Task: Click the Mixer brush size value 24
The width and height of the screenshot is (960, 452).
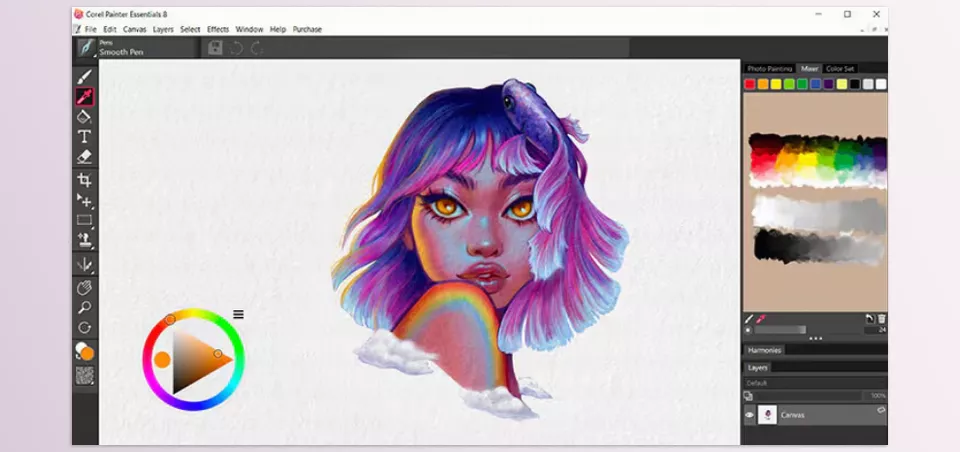Action: click(876, 330)
